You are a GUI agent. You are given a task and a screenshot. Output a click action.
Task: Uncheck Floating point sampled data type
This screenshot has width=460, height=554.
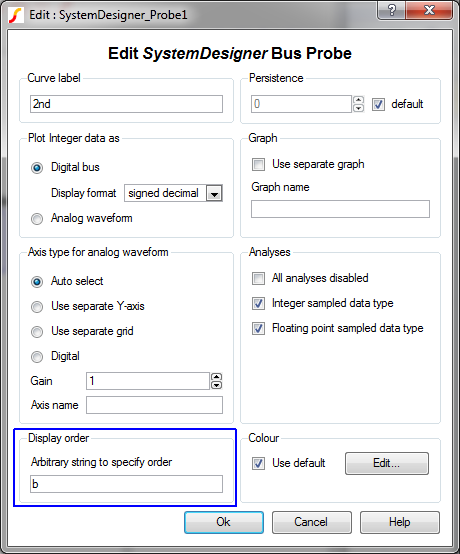click(258, 329)
